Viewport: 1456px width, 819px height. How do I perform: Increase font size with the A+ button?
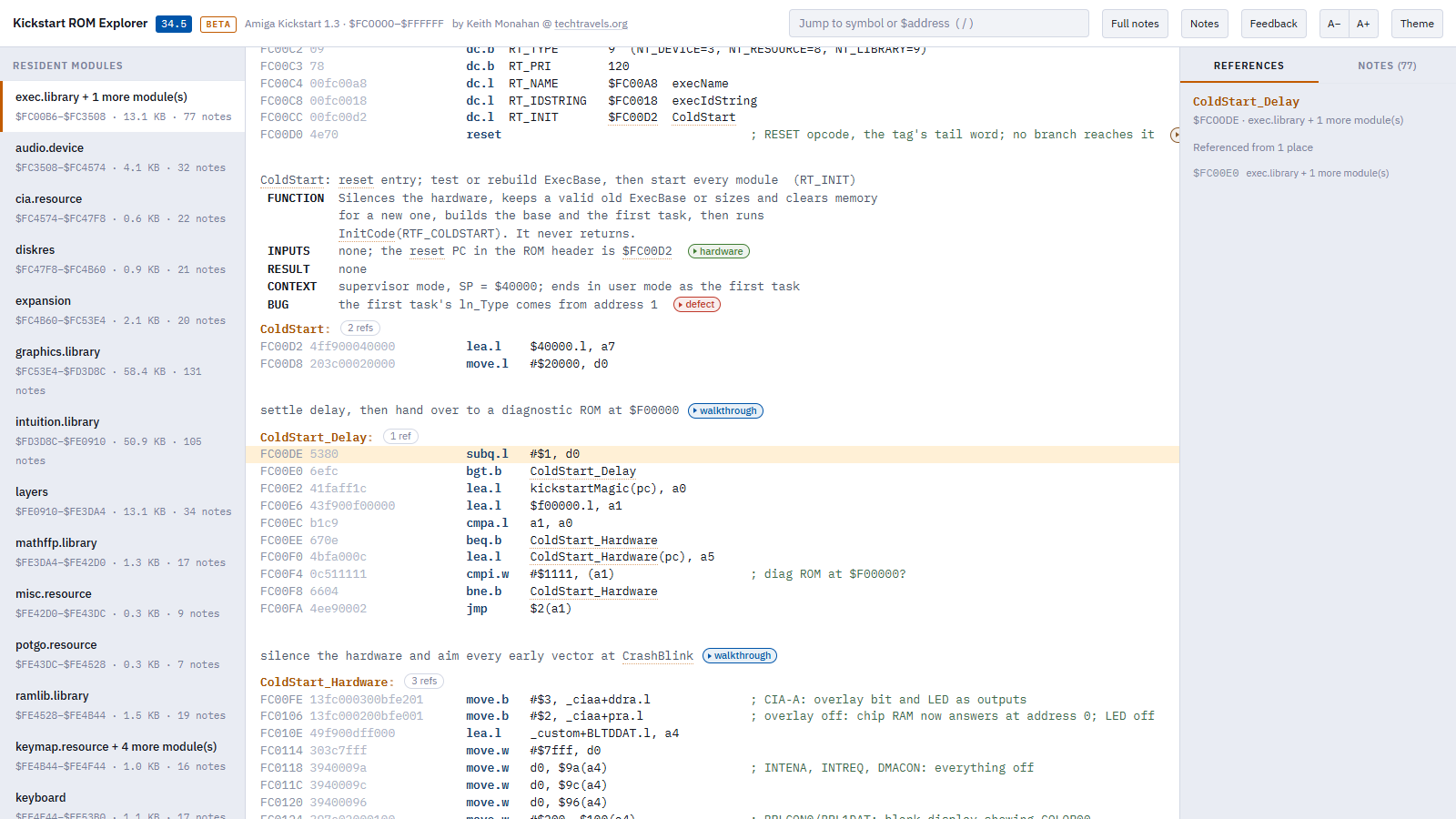[1363, 24]
